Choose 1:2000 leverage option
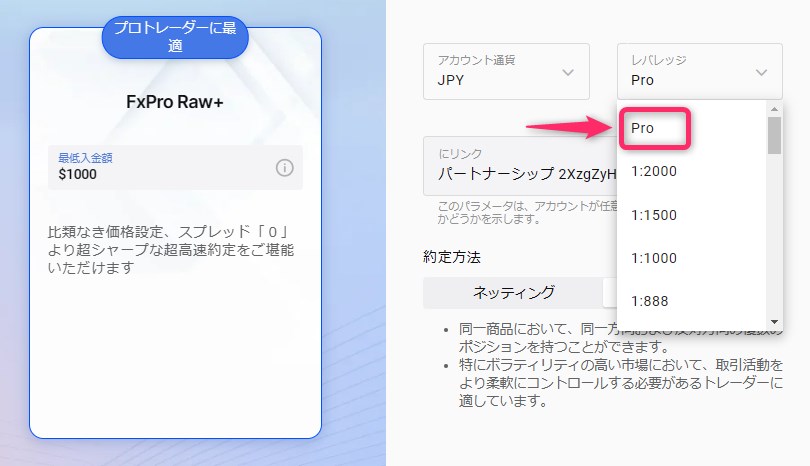Image resolution: width=810 pixels, height=466 pixels. pyautogui.click(x=691, y=172)
